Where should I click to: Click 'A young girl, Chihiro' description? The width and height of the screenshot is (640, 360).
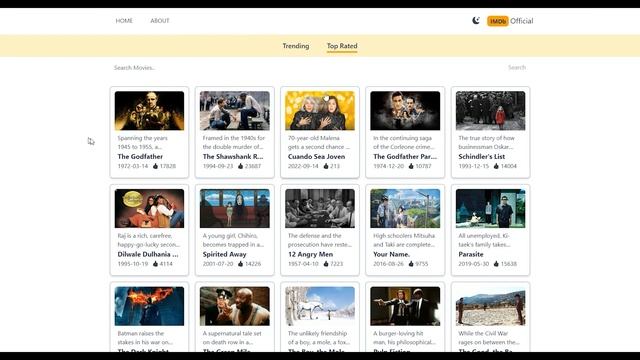(x=233, y=240)
